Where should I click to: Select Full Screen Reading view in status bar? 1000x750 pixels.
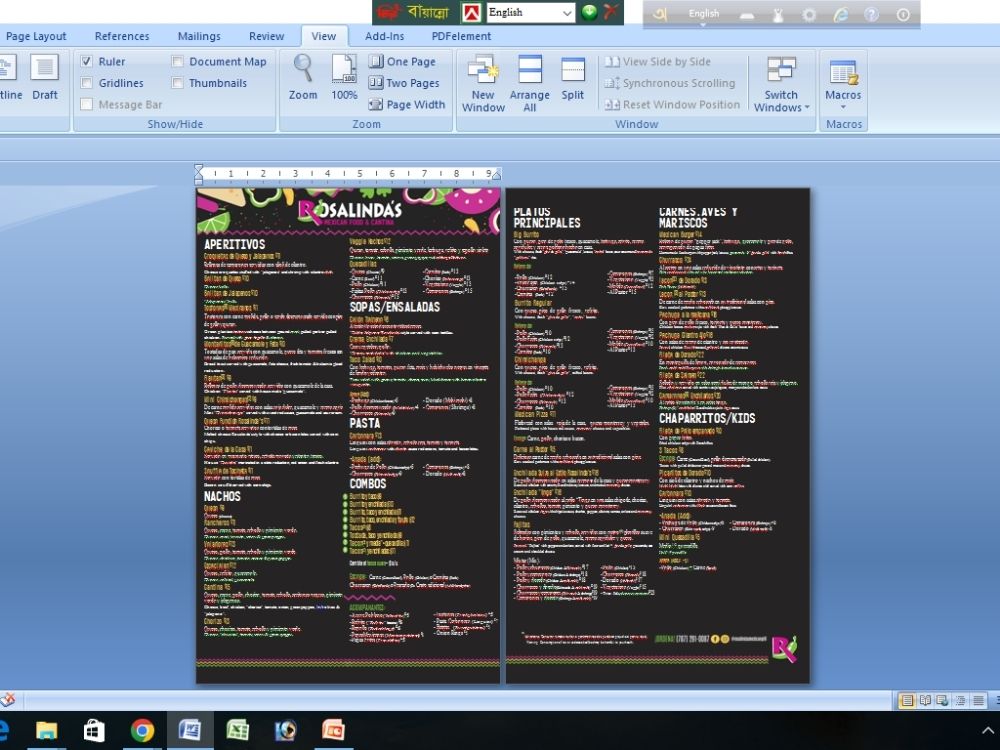point(925,701)
